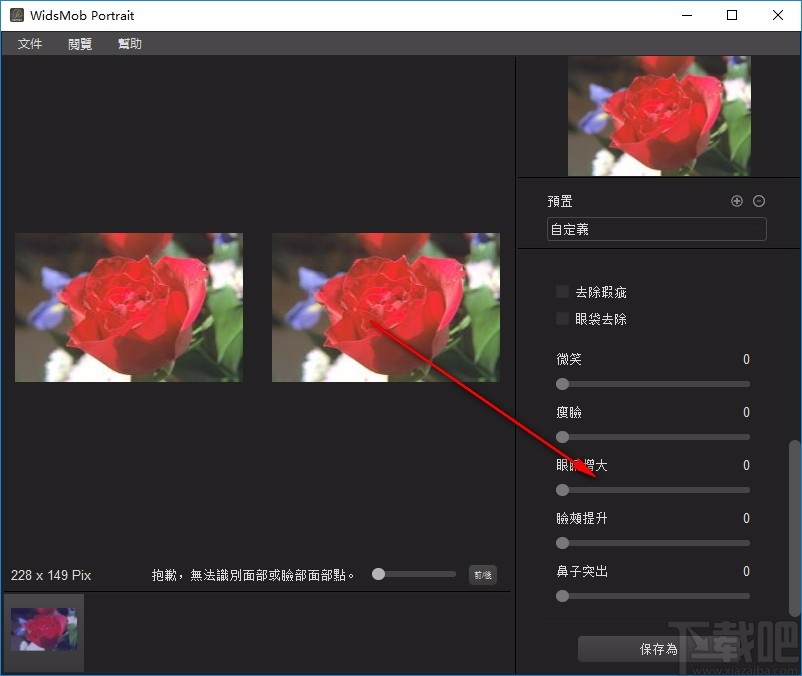Minimize the WidsMob Portrait window
This screenshot has height=676, width=802.
coord(687,15)
